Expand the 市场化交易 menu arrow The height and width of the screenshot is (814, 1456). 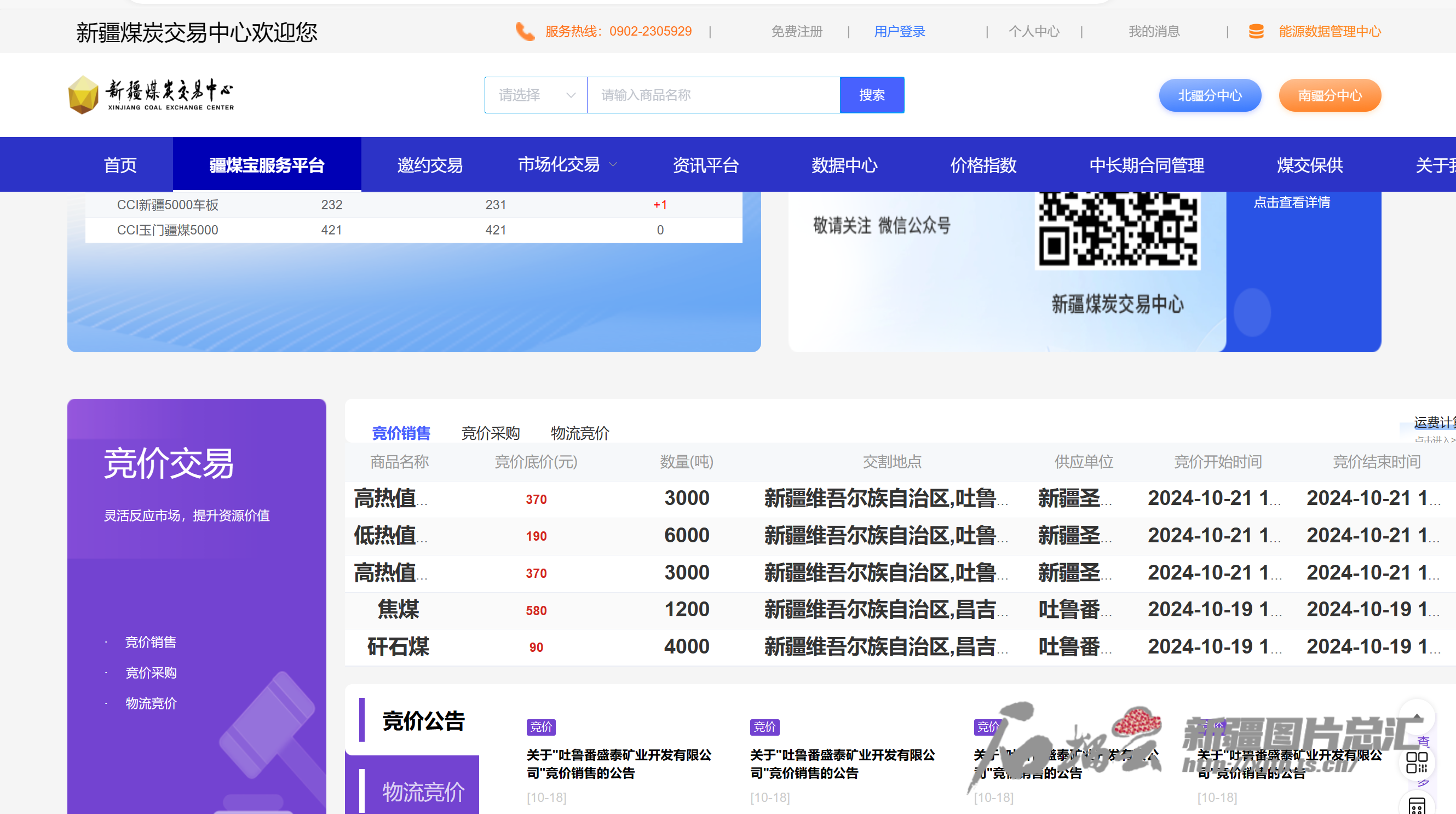click(x=613, y=165)
